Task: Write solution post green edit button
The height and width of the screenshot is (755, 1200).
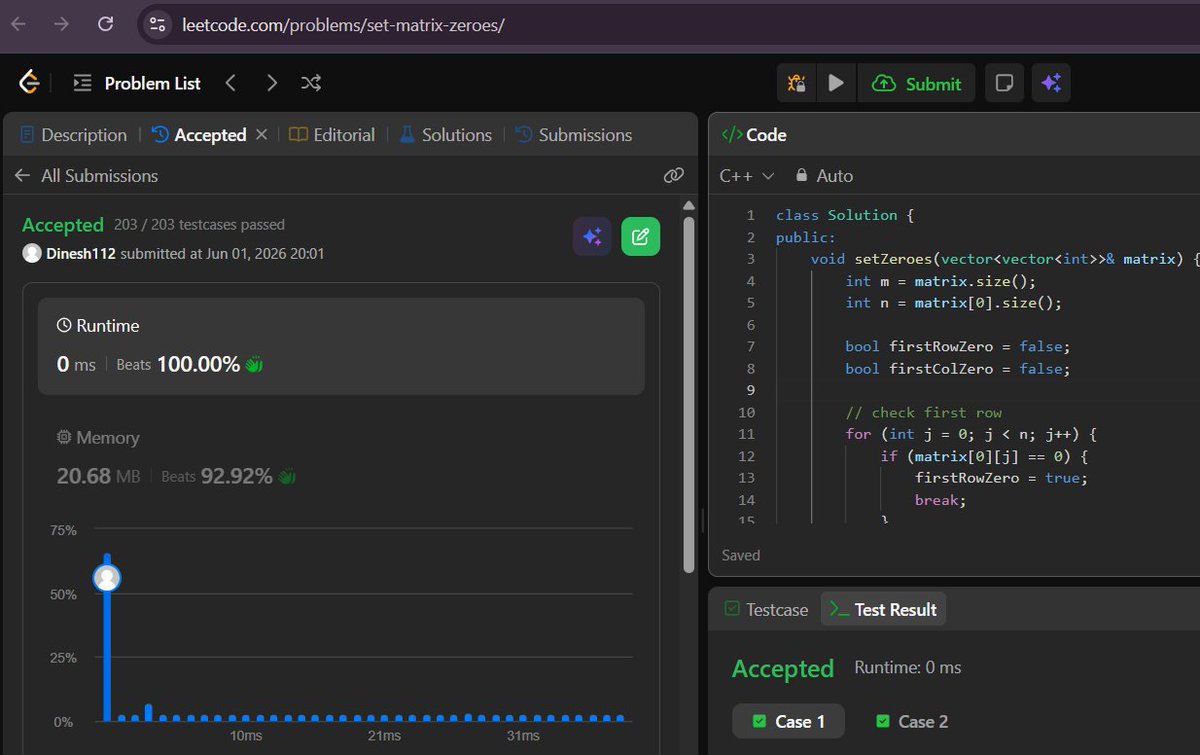Action: [x=641, y=237]
